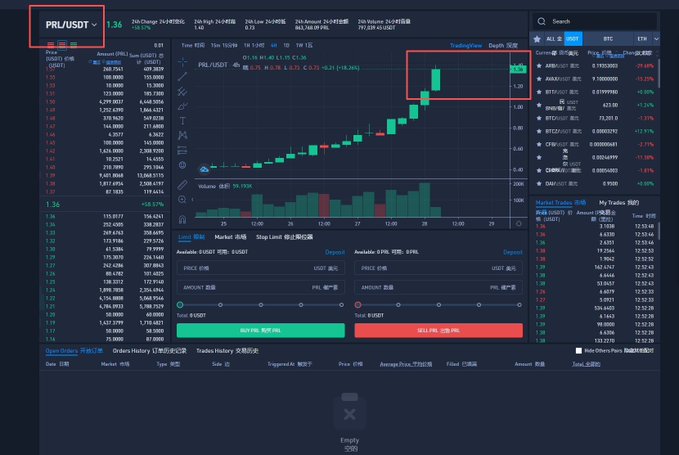Toggle favorite star for BTCZ/USDT
The height and width of the screenshot is (455, 679).
pyautogui.click(x=539, y=131)
